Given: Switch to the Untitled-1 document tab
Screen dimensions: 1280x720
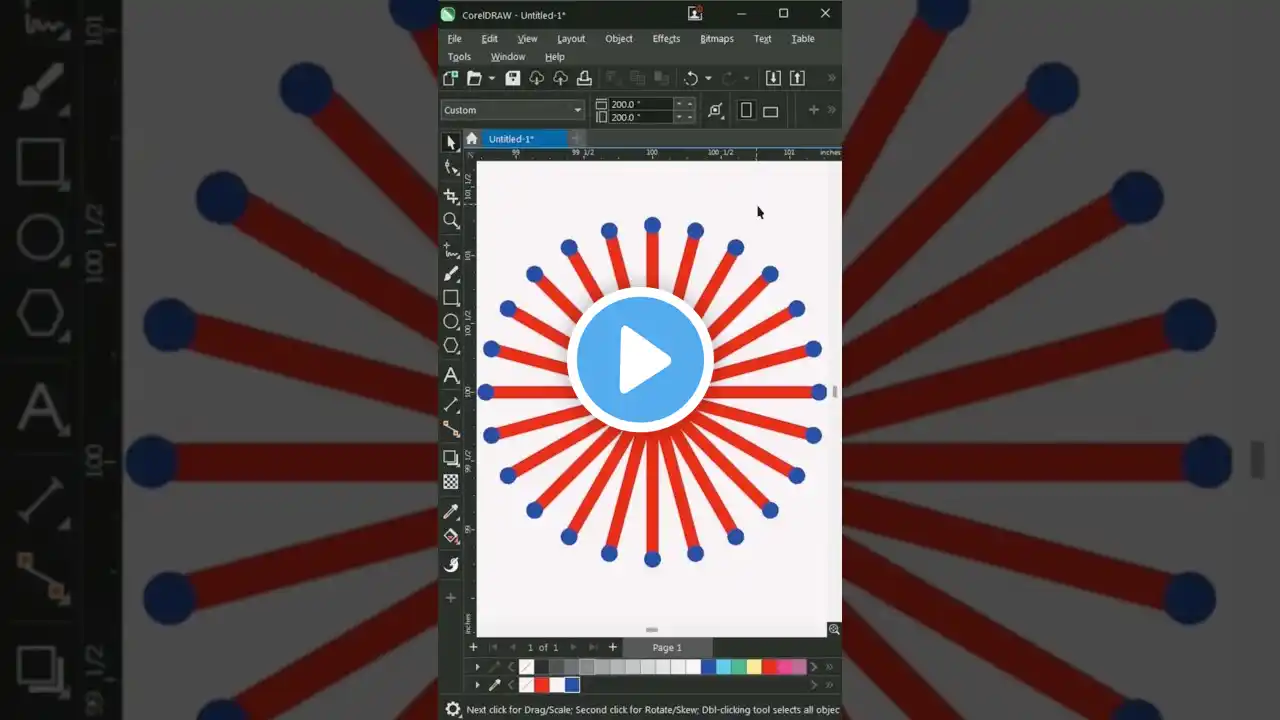Looking at the screenshot, I should tap(513, 138).
